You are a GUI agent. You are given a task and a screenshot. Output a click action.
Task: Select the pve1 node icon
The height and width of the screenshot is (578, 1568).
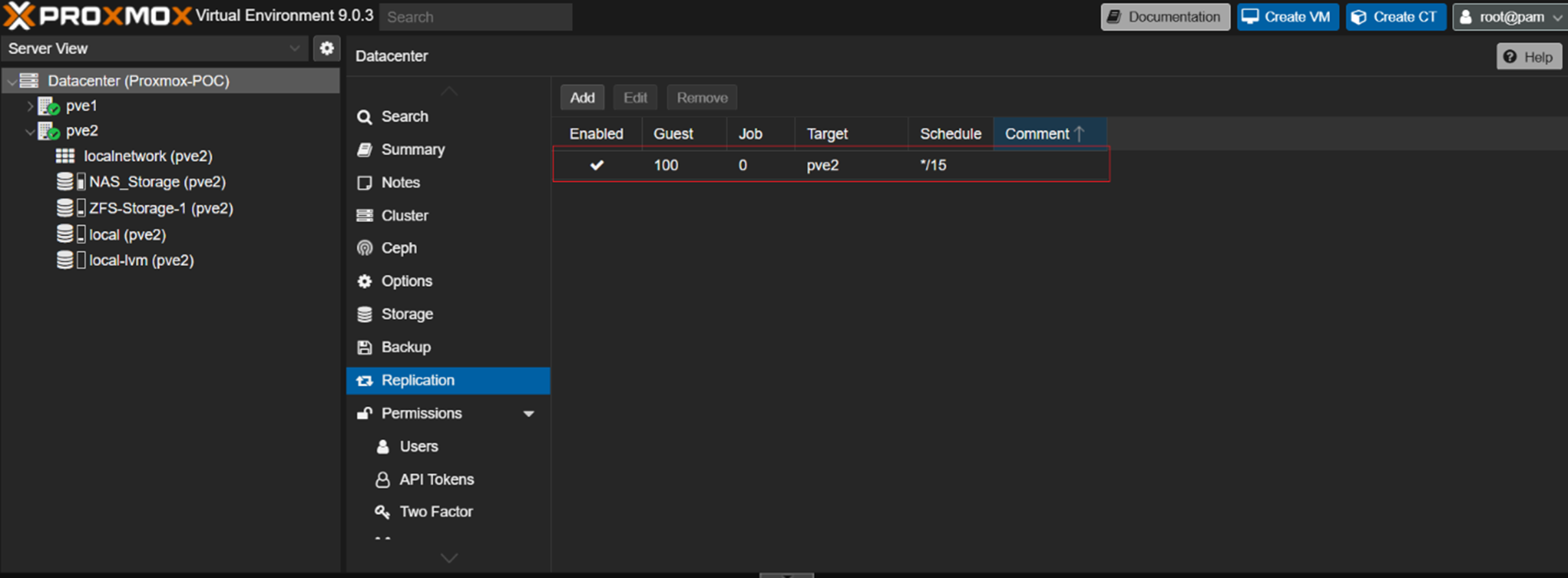(49, 106)
